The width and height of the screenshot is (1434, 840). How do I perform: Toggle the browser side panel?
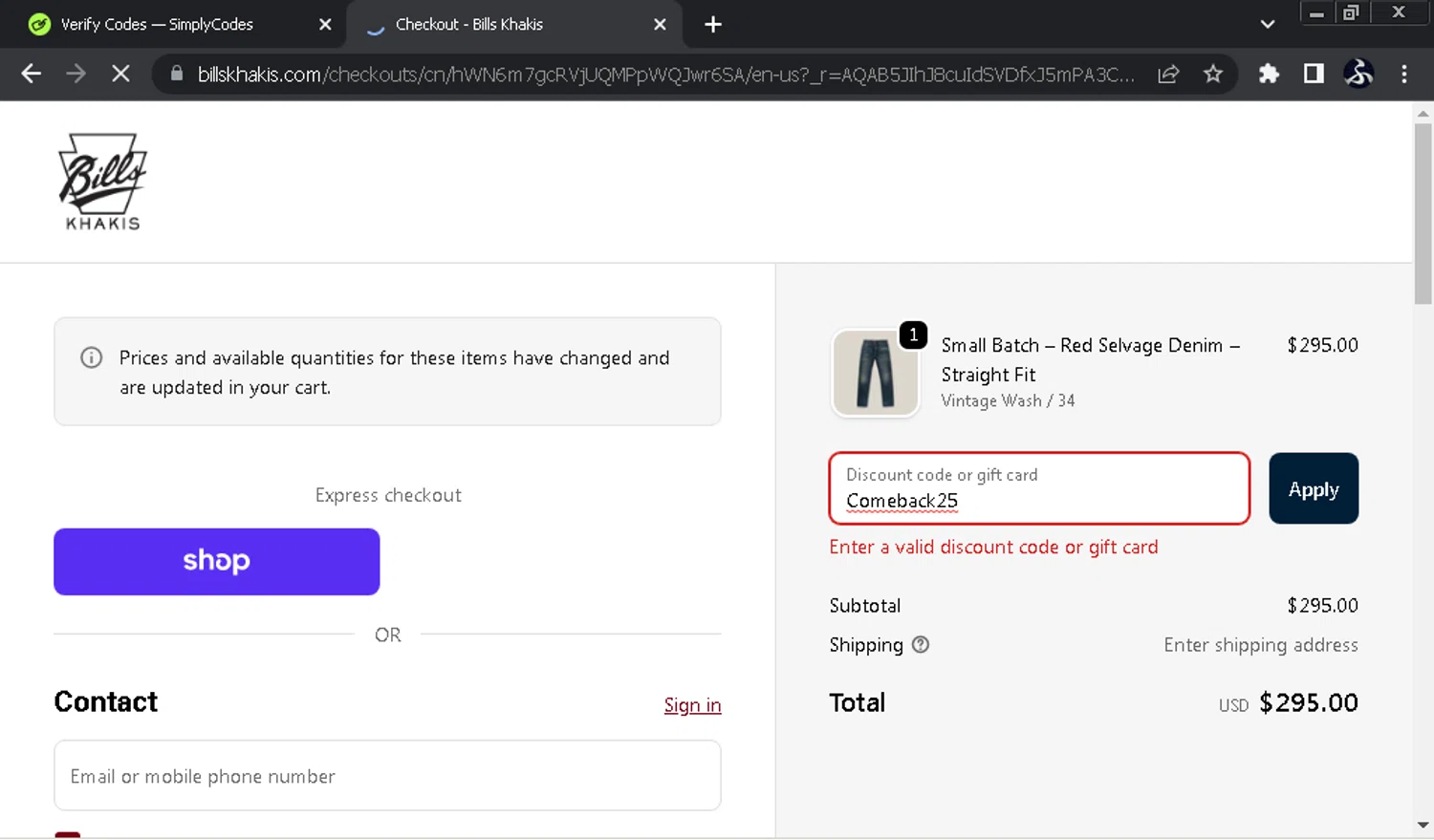(1314, 74)
